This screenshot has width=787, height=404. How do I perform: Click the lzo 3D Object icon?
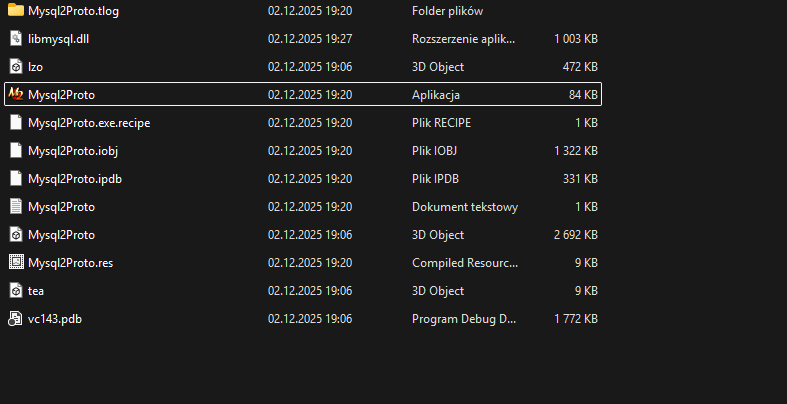[x=16, y=66]
